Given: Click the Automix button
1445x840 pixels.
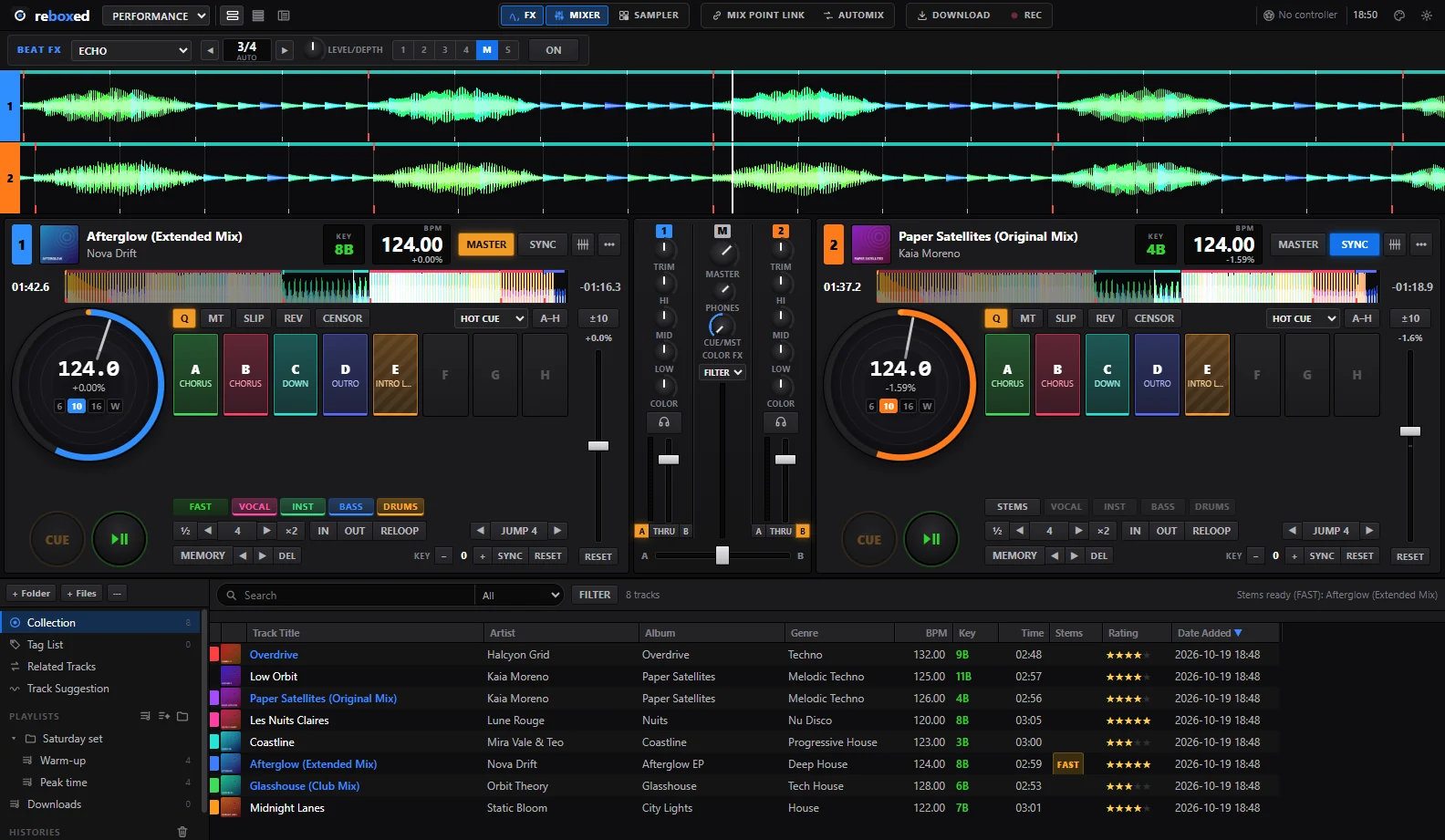Looking at the screenshot, I should pos(854,16).
